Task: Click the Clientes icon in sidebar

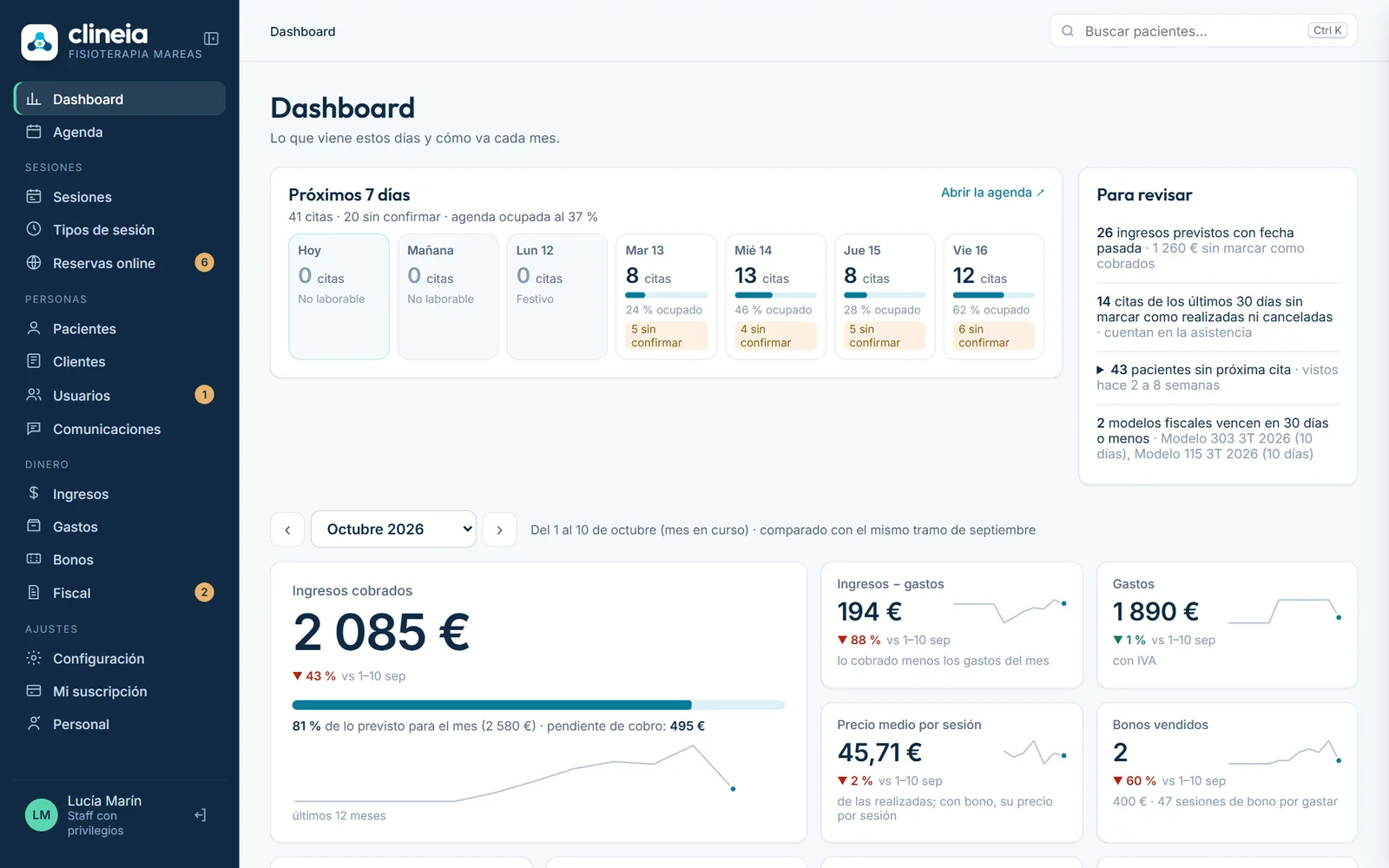Action: click(x=34, y=361)
